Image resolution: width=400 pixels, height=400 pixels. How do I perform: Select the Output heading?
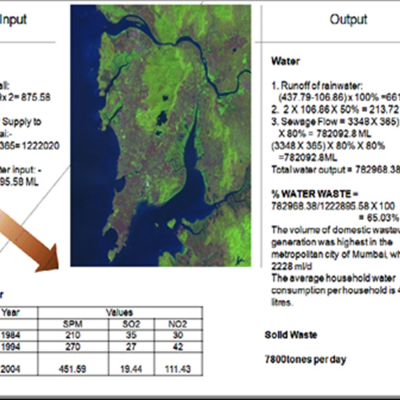coord(348,19)
